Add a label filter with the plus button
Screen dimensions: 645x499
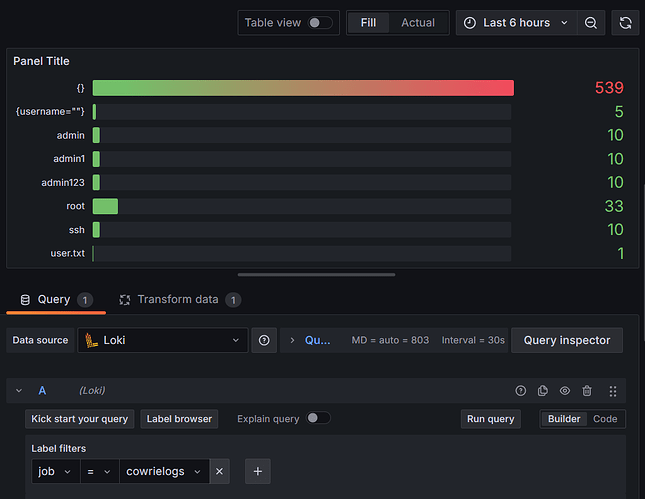click(x=258, y=471)
